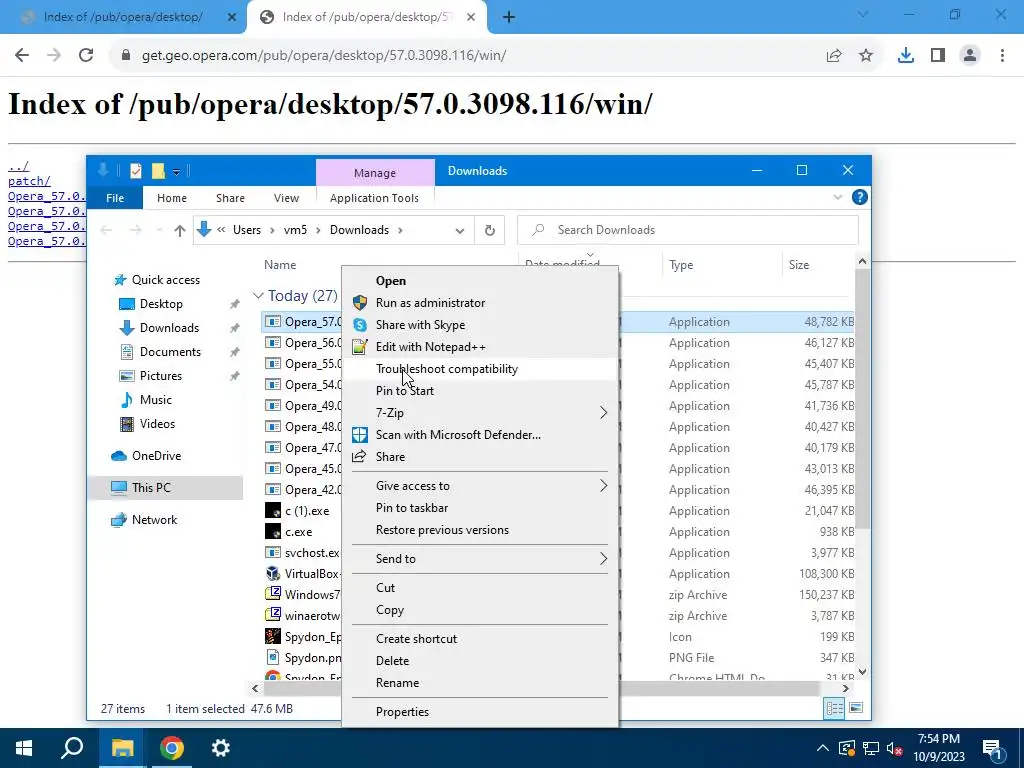Image resolution: width=1024 pixels, height=768 pixels.
Task: Select Properties in context menu
Action: 480,712
